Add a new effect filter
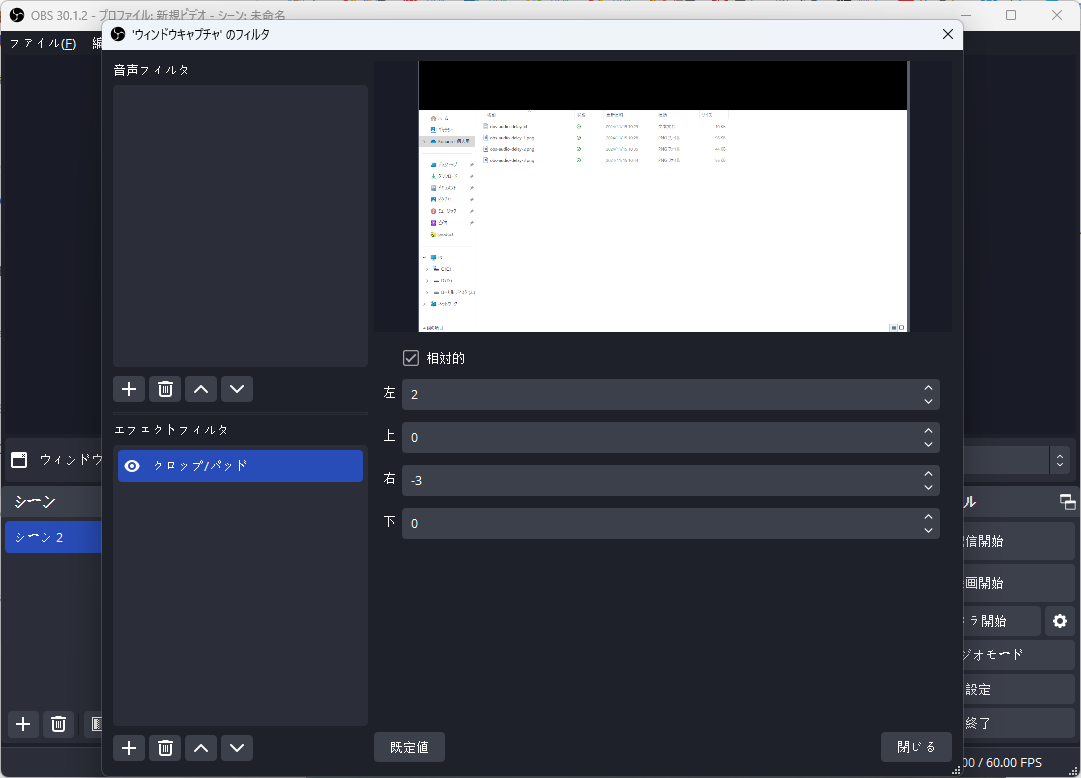The width and height of the screenshot is (1081, 778). pos(129,747)
